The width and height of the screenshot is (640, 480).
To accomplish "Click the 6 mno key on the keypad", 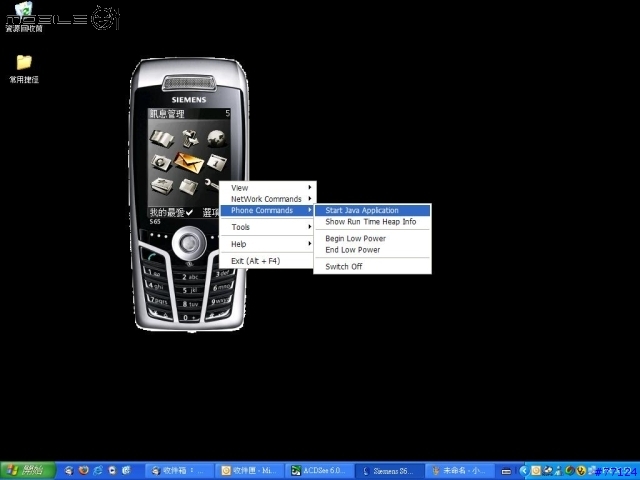I will click(x=222, y=287).
